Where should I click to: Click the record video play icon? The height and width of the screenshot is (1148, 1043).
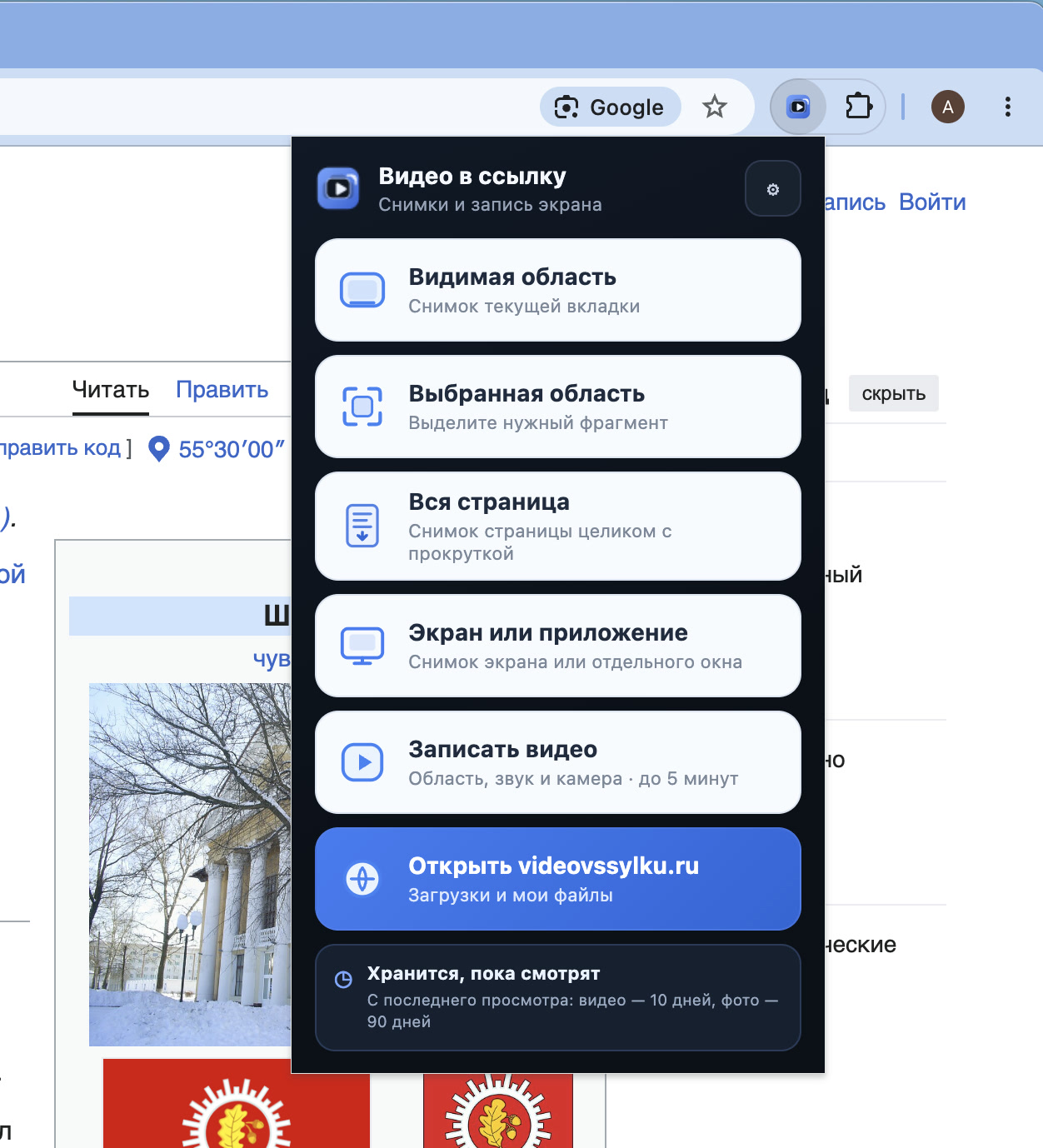click(x=362, y=762)
